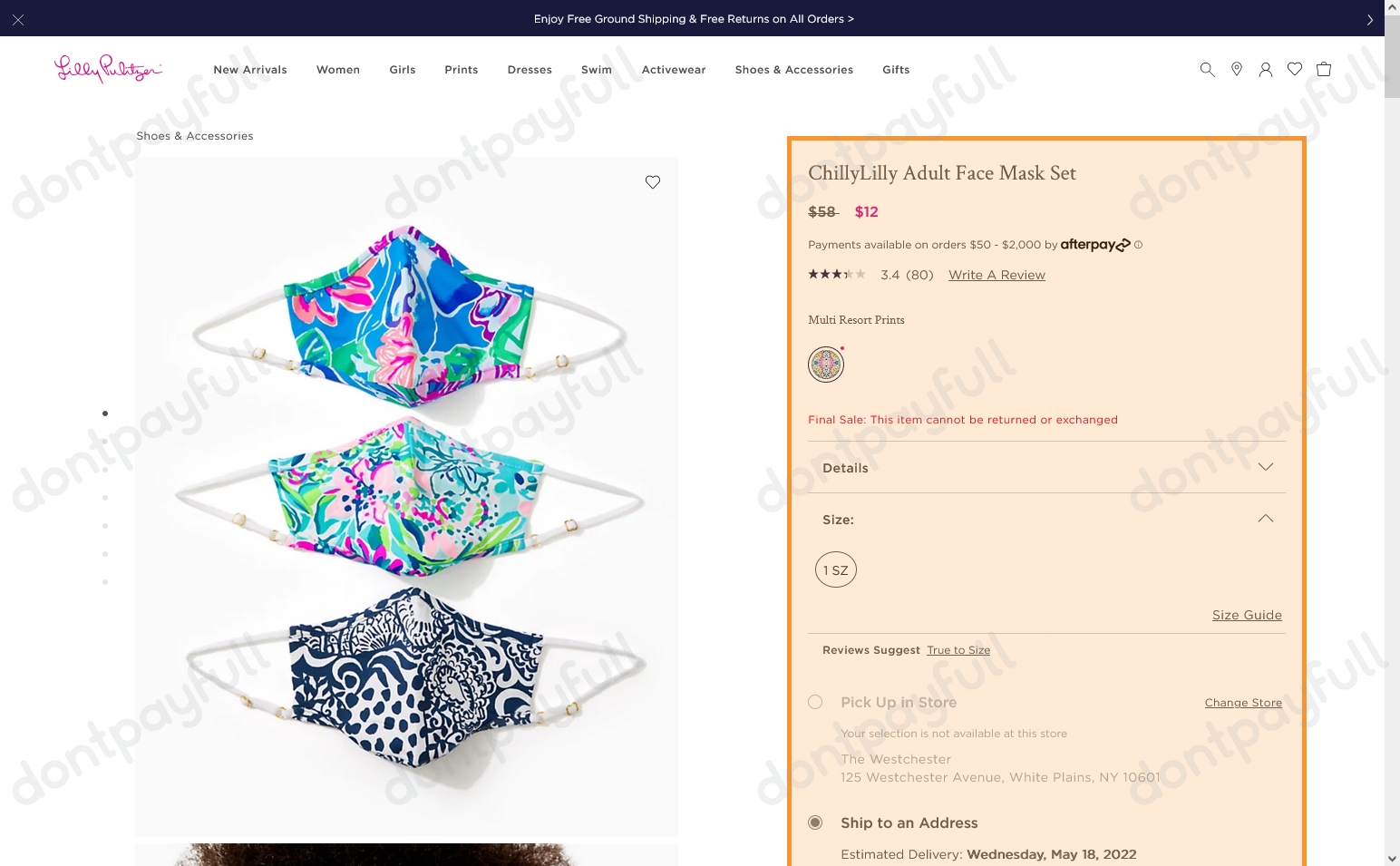Open the account profile icon
Viewport: 1400px width, 866px height.
tap(1265, 69)
